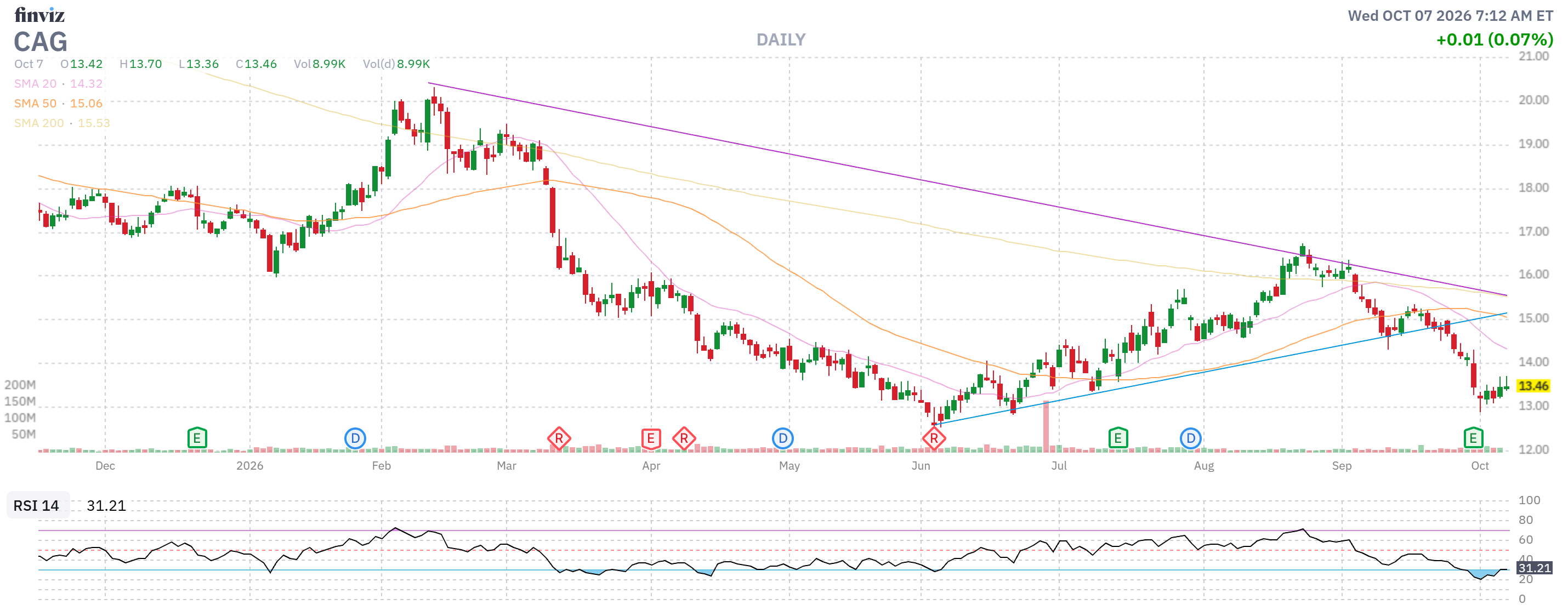Click the red R marker in June
Viewport: 1568px width, 616px height.
pyautogui.click(x=934, y=438)
